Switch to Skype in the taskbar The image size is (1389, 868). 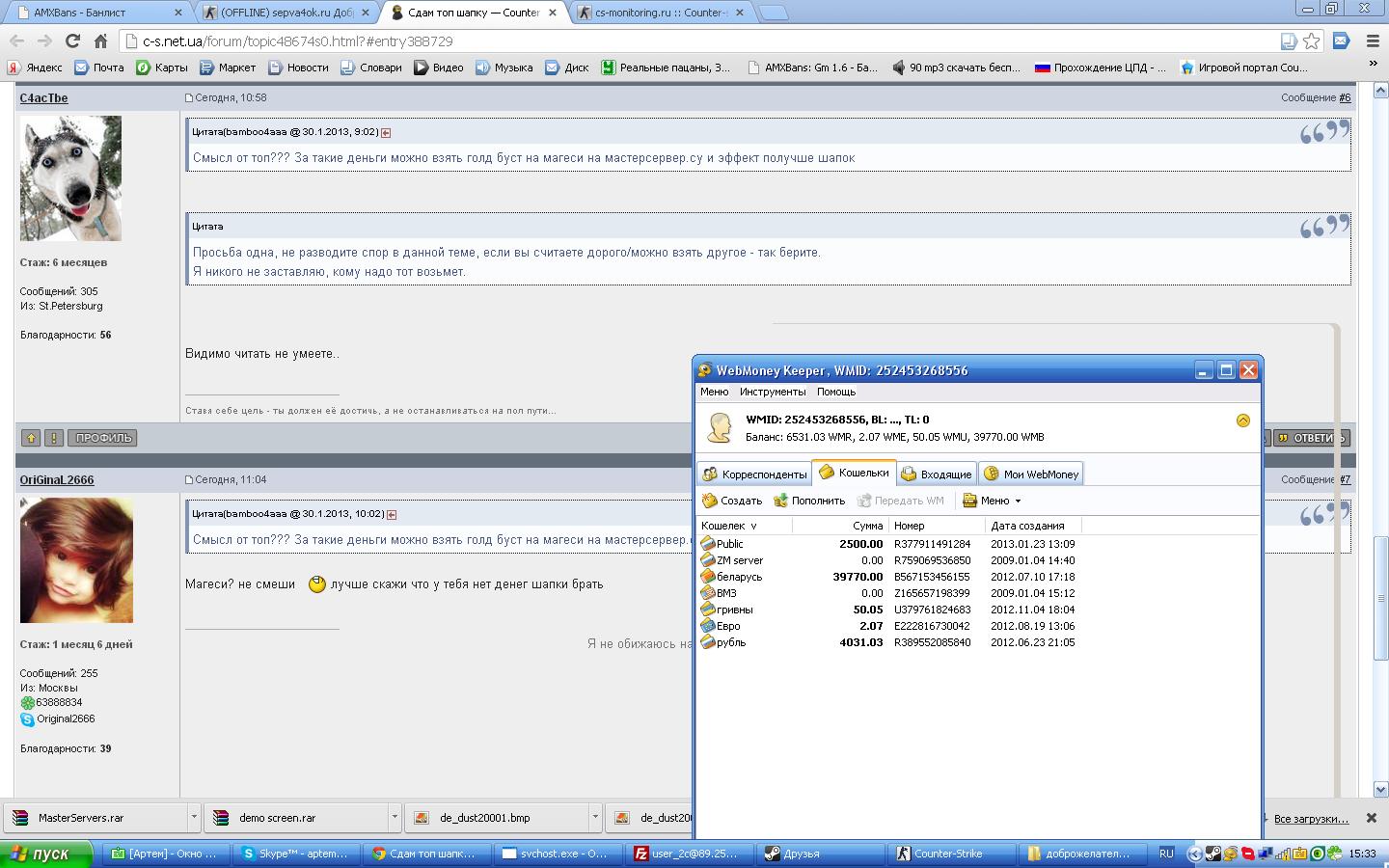298,854
